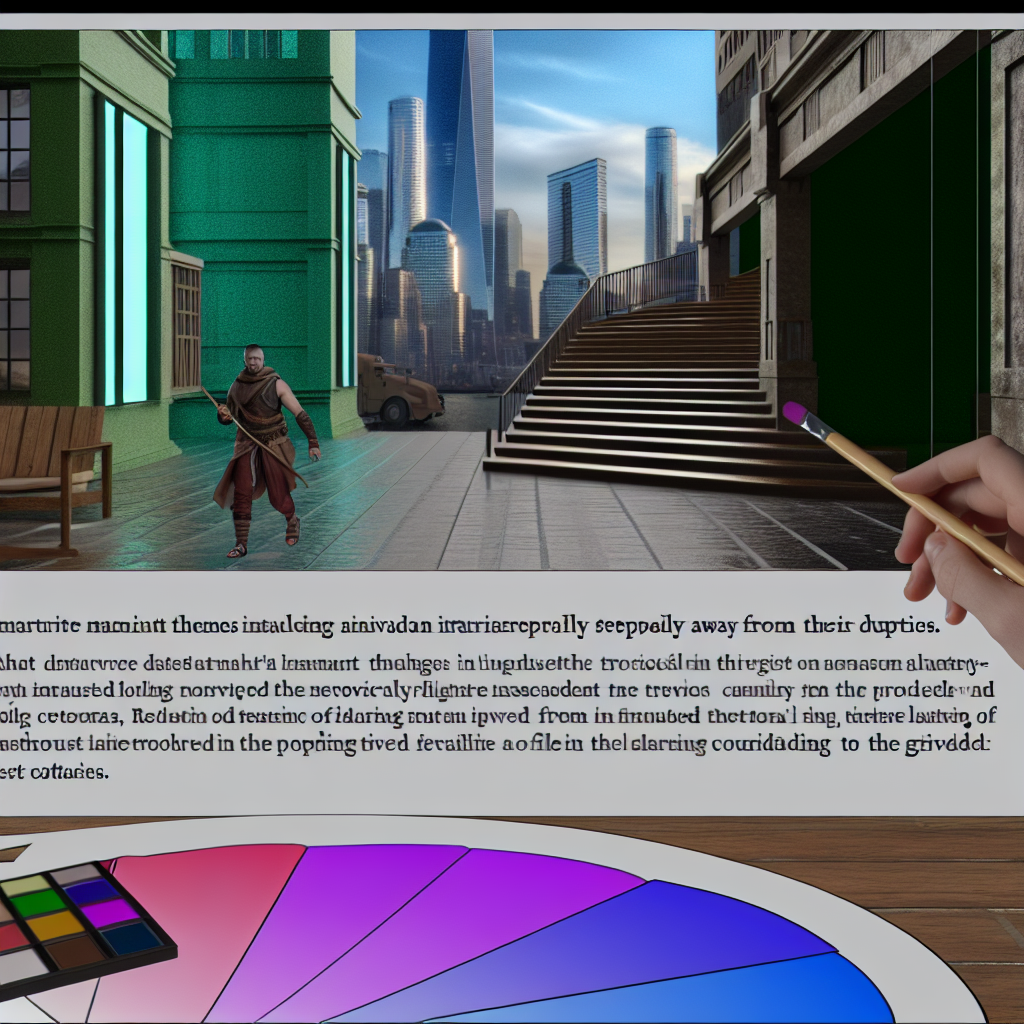Pick the brown swatch in the palette
The width and height of the screenshot is (1024, 1024).
(74, 954)
